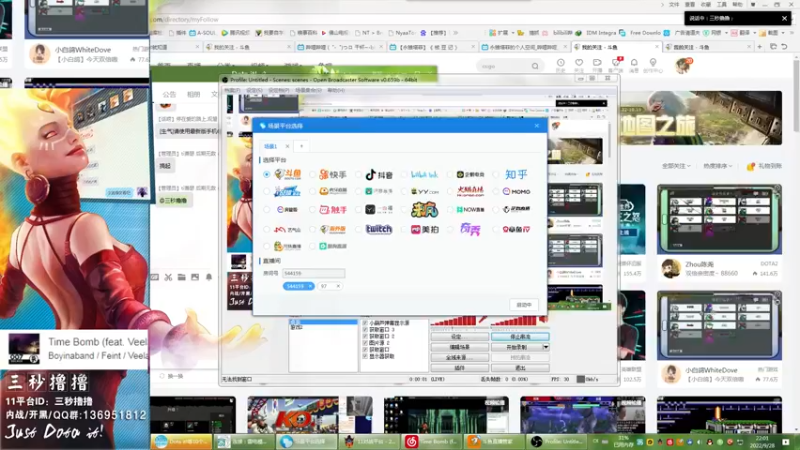The height and width of the screenshot is (450, 800).
Task: Click the Douyu logo in platform list
Action: click(x=287, y=174)
